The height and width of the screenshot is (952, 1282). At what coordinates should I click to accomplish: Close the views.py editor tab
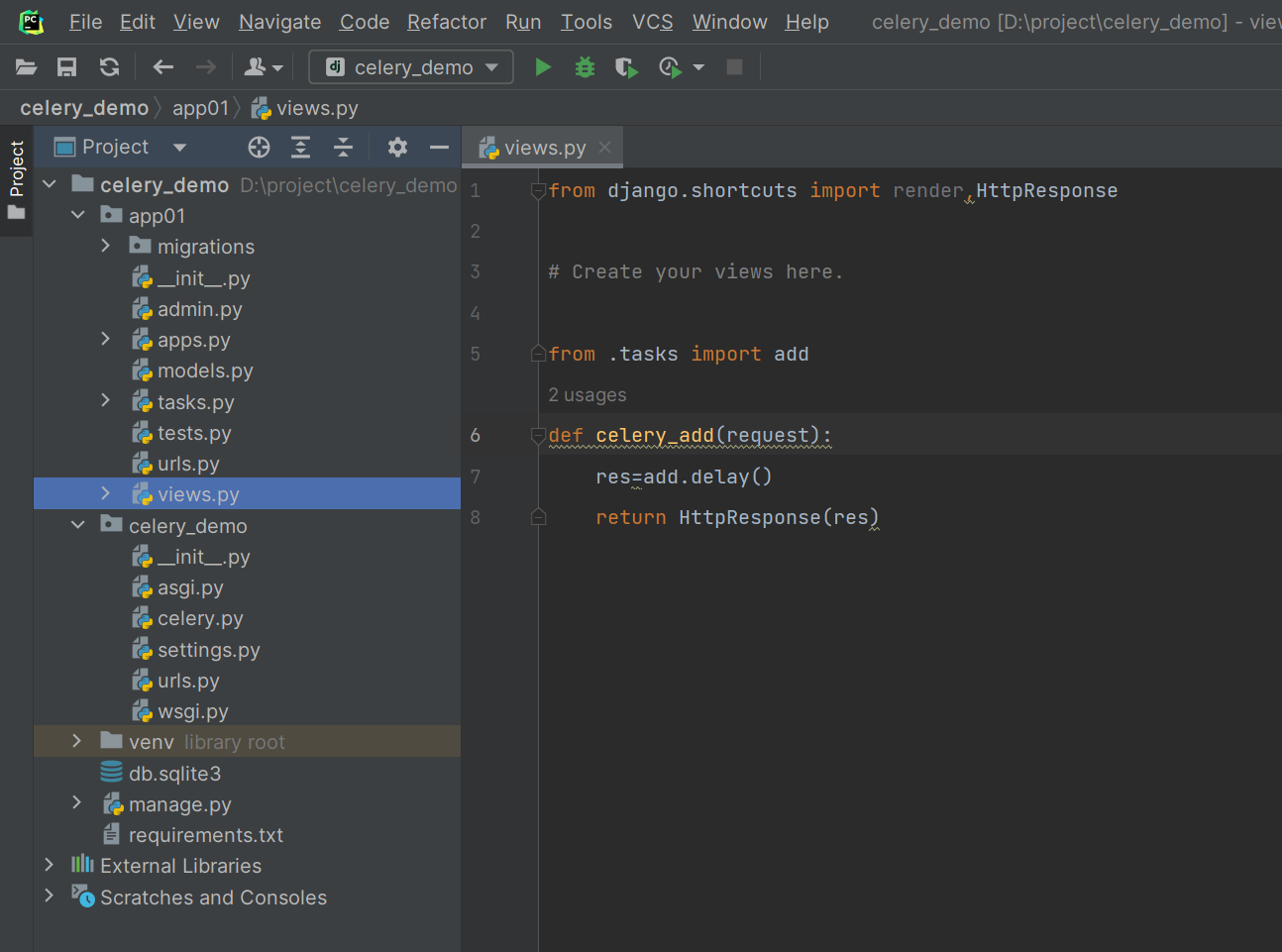[x=604, y=147]
